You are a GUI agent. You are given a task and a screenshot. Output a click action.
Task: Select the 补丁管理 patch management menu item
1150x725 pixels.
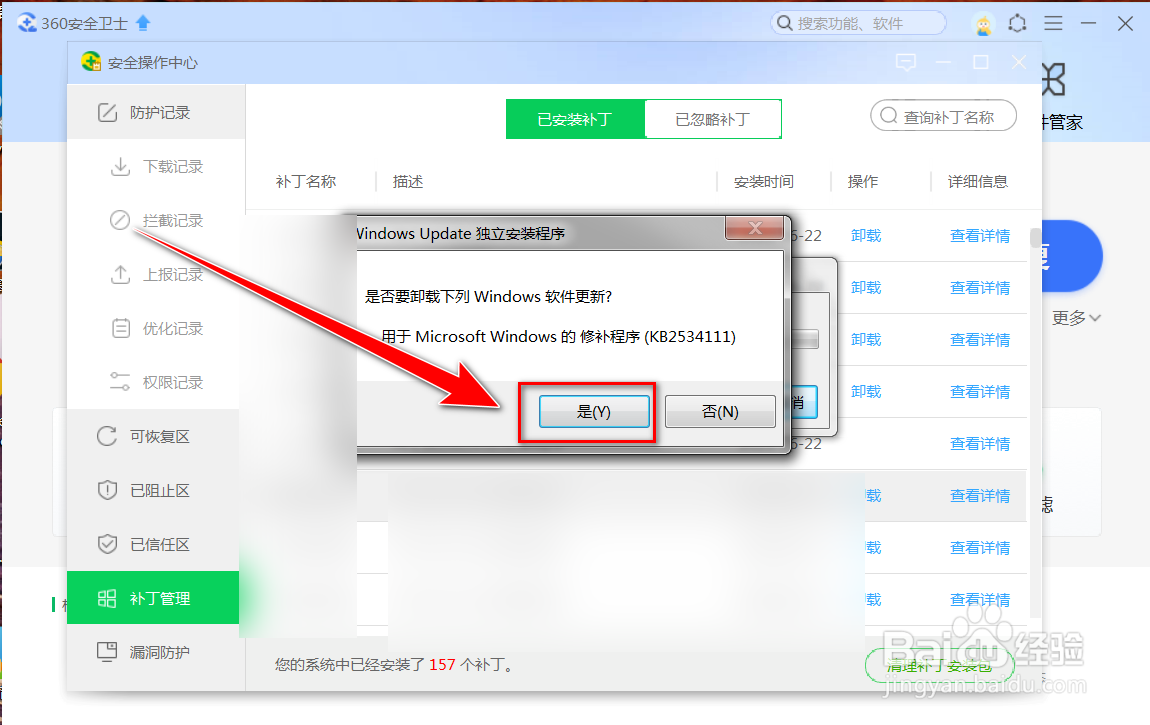[152, 597]
